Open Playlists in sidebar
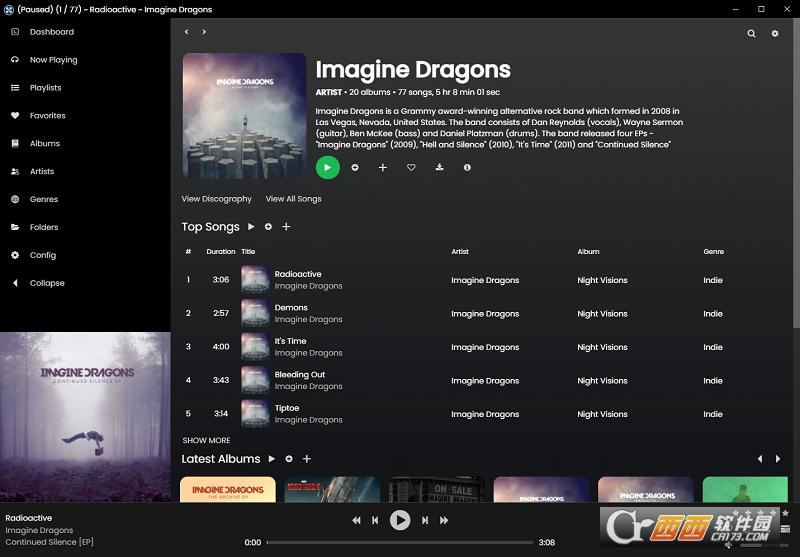The width and height of the screenshot is (800, 557). [x=45, y=88]
